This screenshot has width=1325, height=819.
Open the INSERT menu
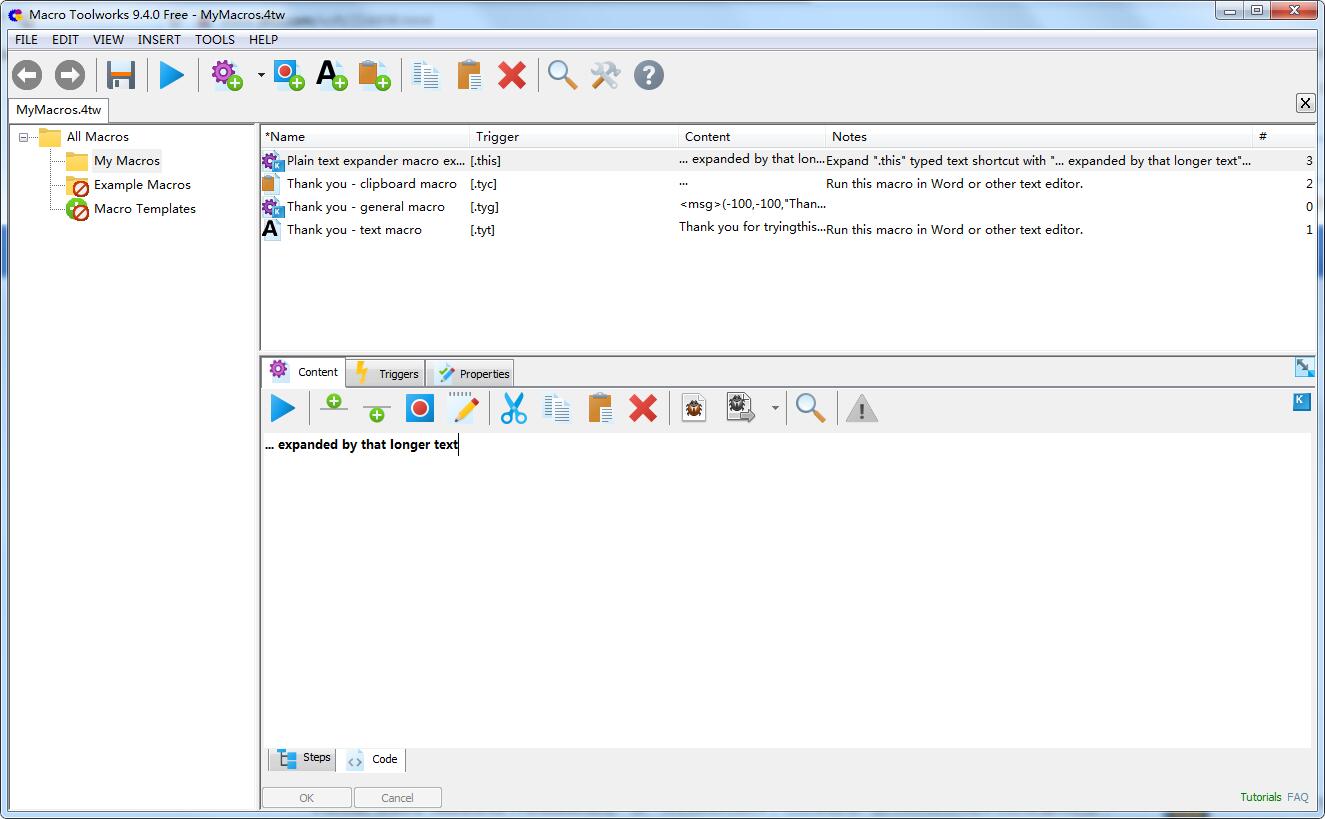(x=159, y=39)
